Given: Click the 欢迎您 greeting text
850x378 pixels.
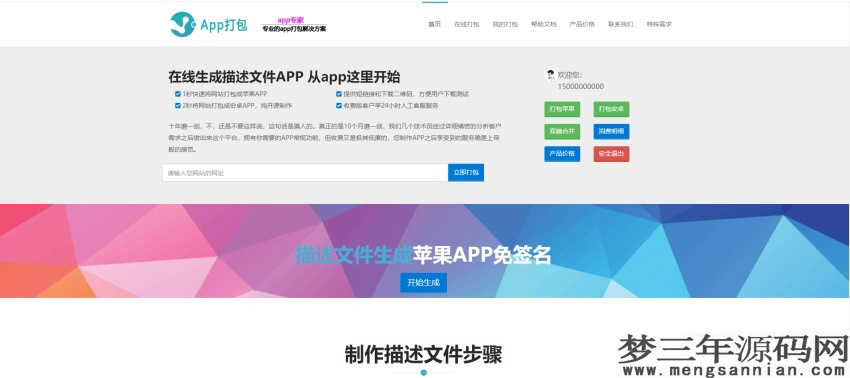Looking at the screenshot, I should point(569,75).
